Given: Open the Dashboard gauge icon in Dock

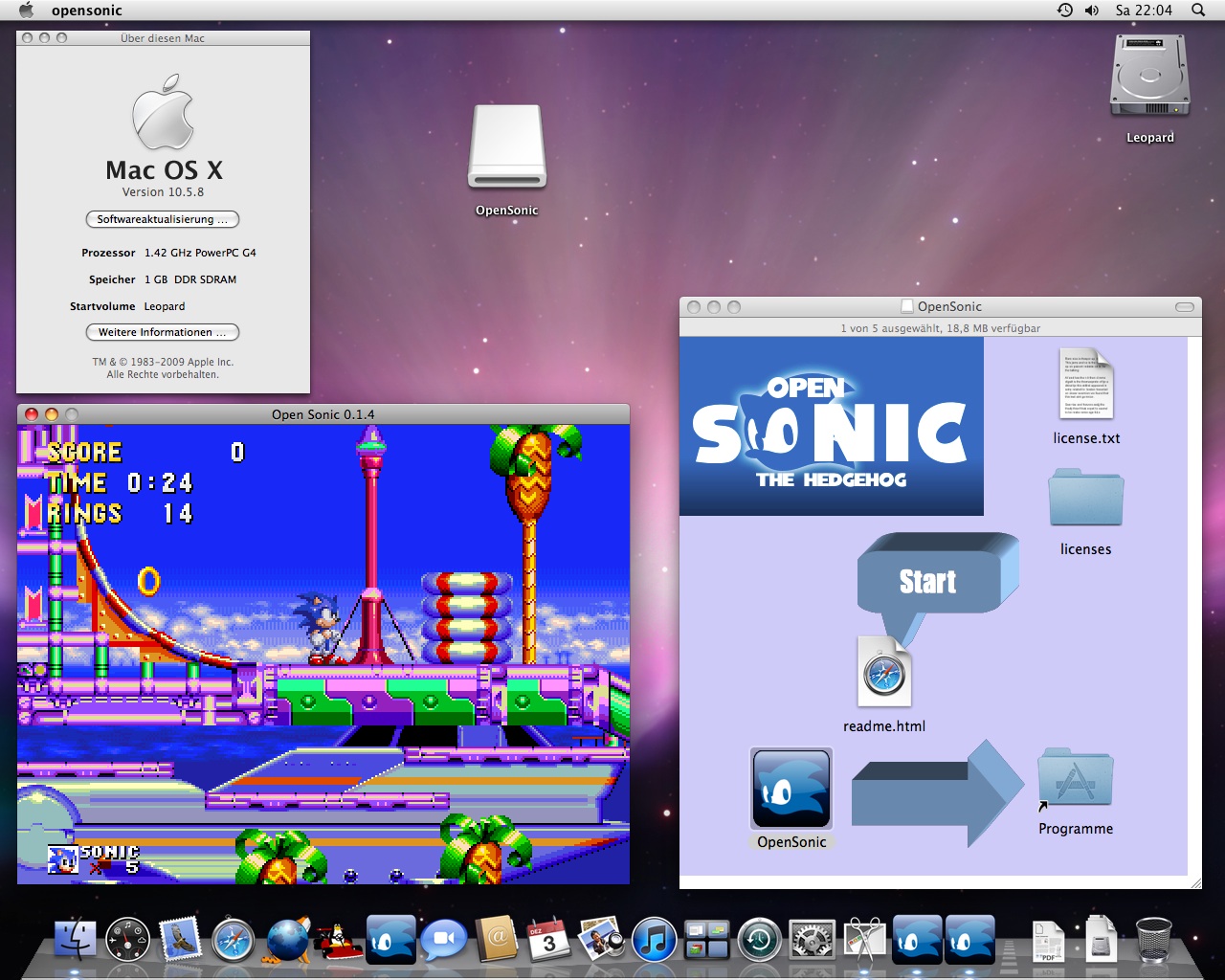Looking at the screenshot, I should pos(127,940).
